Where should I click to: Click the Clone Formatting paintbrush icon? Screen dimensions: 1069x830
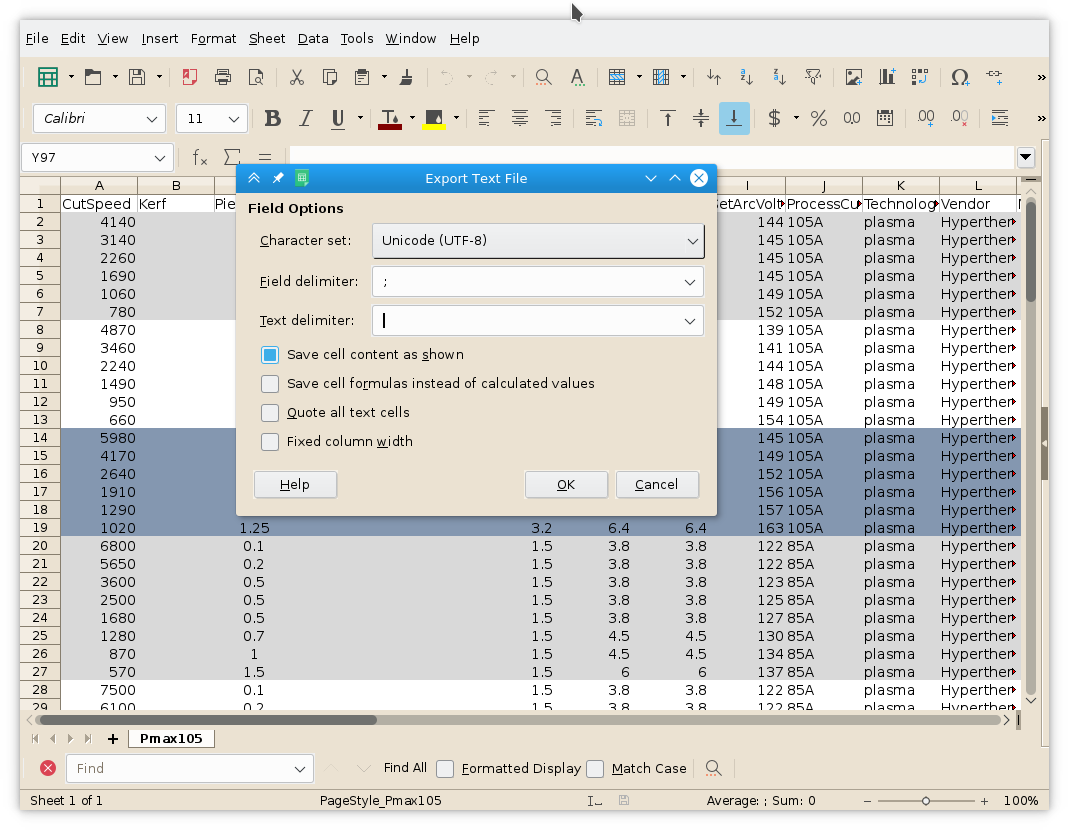click(406, 77)
